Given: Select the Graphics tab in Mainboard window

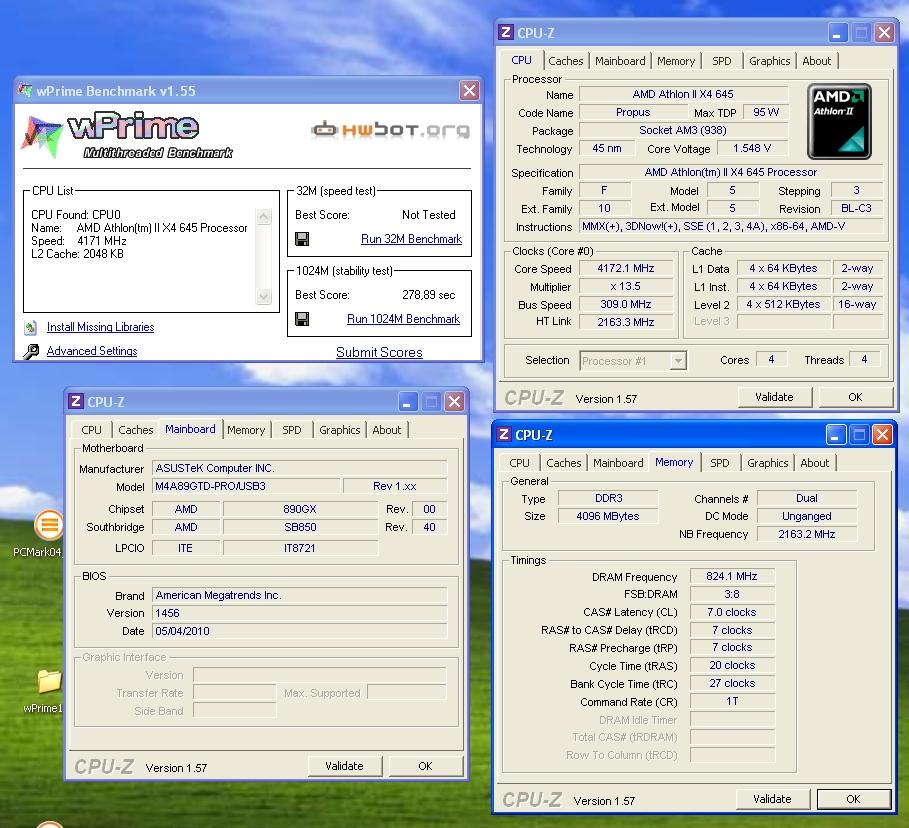Looking at the screenshot, I should tap(339, 430).
